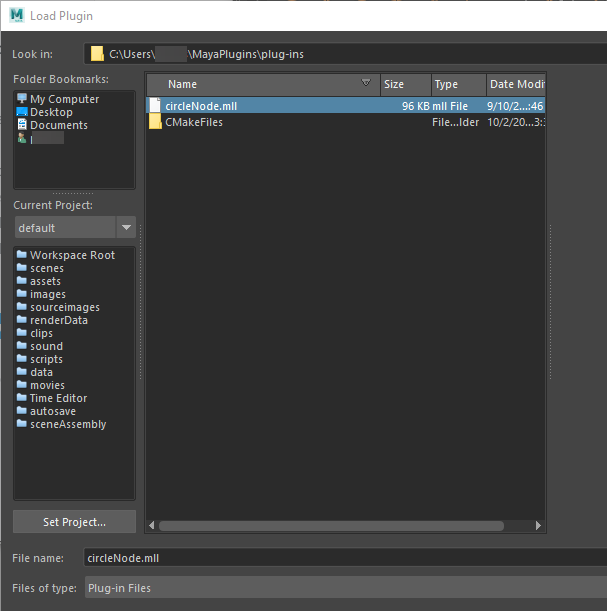Viewport: 607px width, 611px height.
Task: Select the sceneAssembly project folder
Action: (x=68, y=424)
